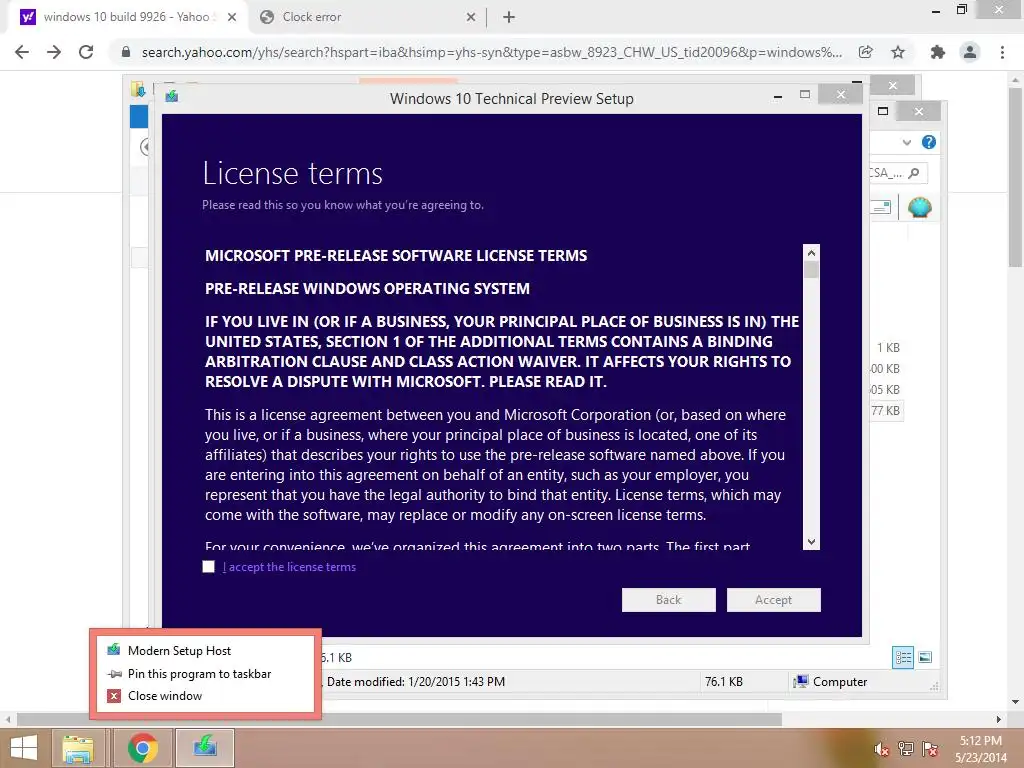Screen dimensions: 1024x768
Task: Go back in Chrome
Action: pos(22,52)
